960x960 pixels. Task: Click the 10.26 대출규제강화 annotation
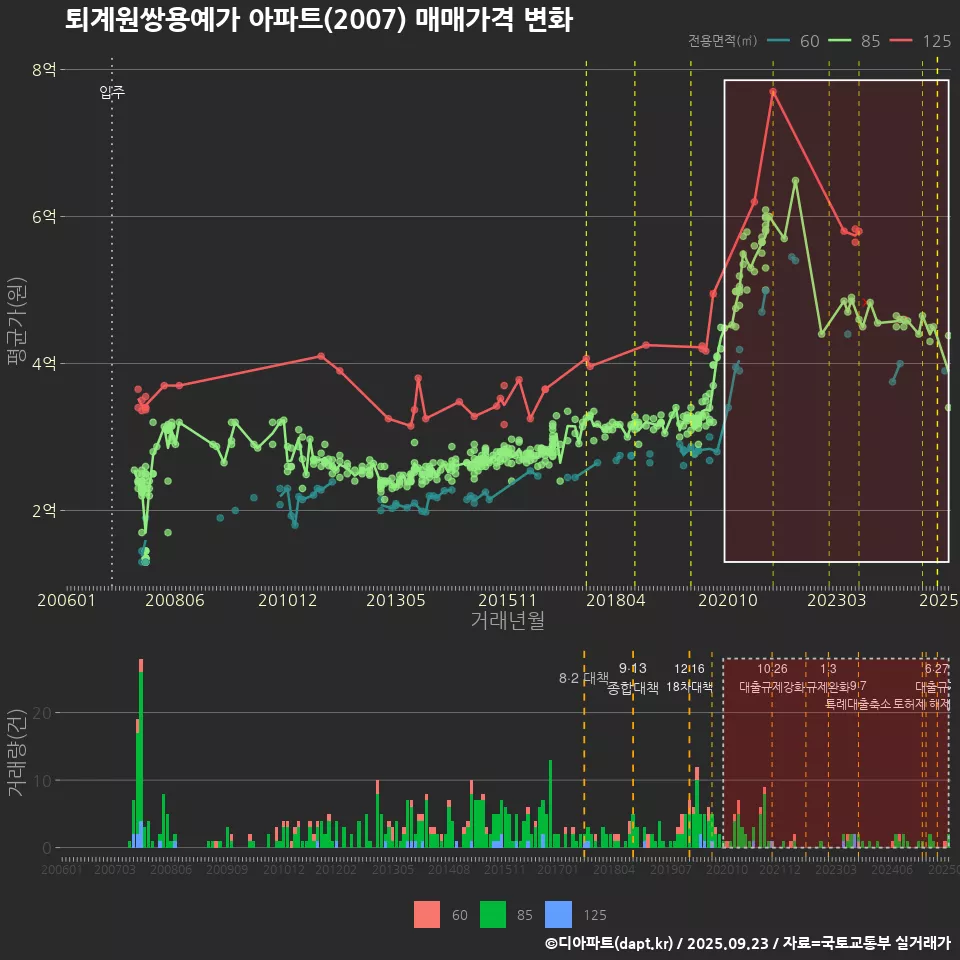[x=772, y=678]
